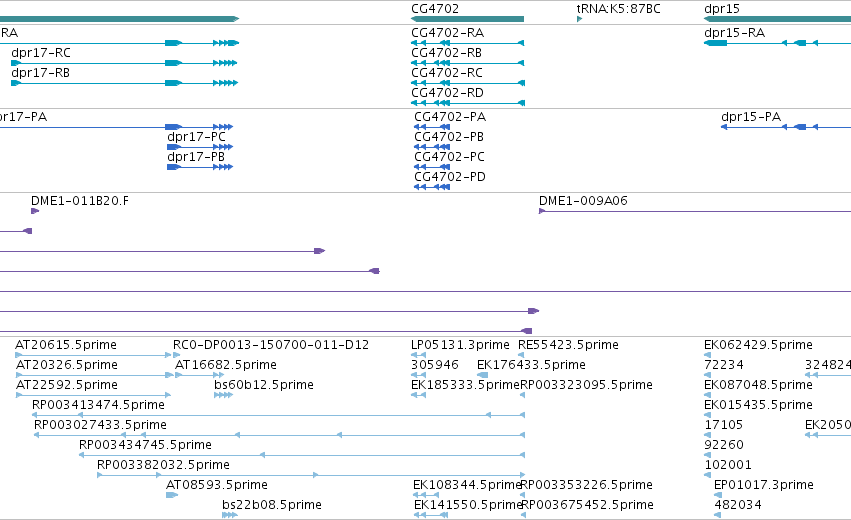Screen dimensions: 851x520
Task: Select EST AT08593.5prime
Action: [x=217, y=485]
